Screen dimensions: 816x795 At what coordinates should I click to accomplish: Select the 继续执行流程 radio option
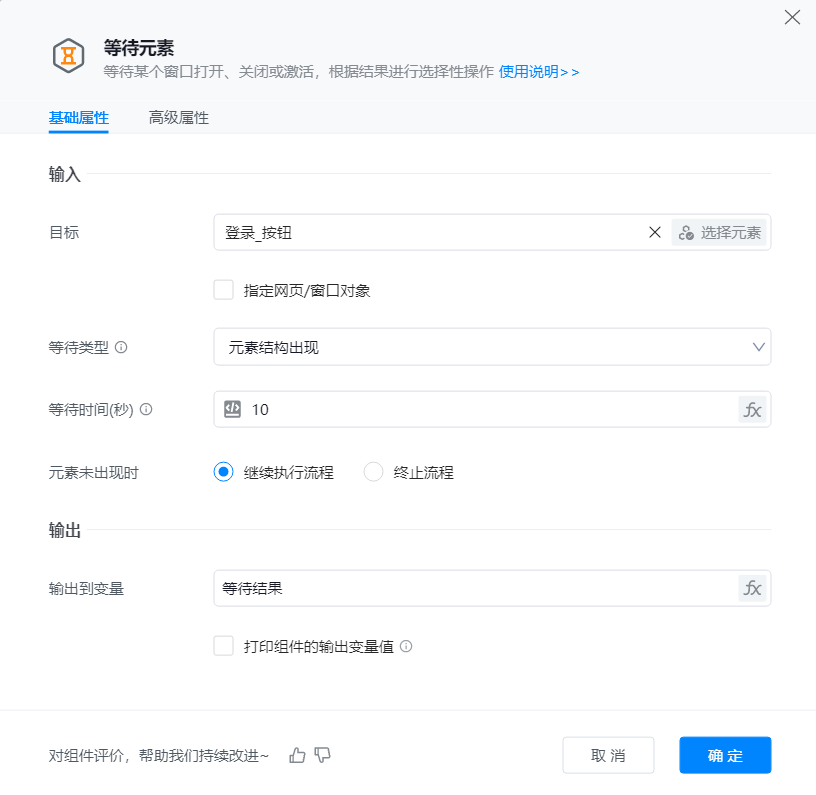point(223,472)
